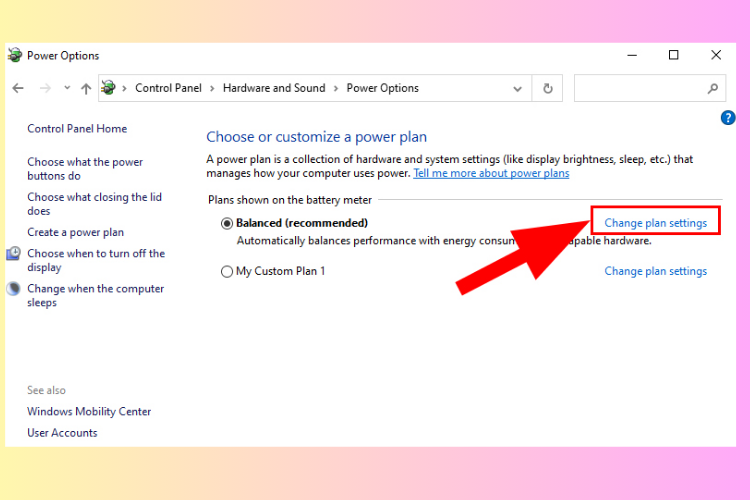Image resolution: width=750 pixels, height=500 pixels.
Task: Open Help via the blue question mark
Action: 728,118
